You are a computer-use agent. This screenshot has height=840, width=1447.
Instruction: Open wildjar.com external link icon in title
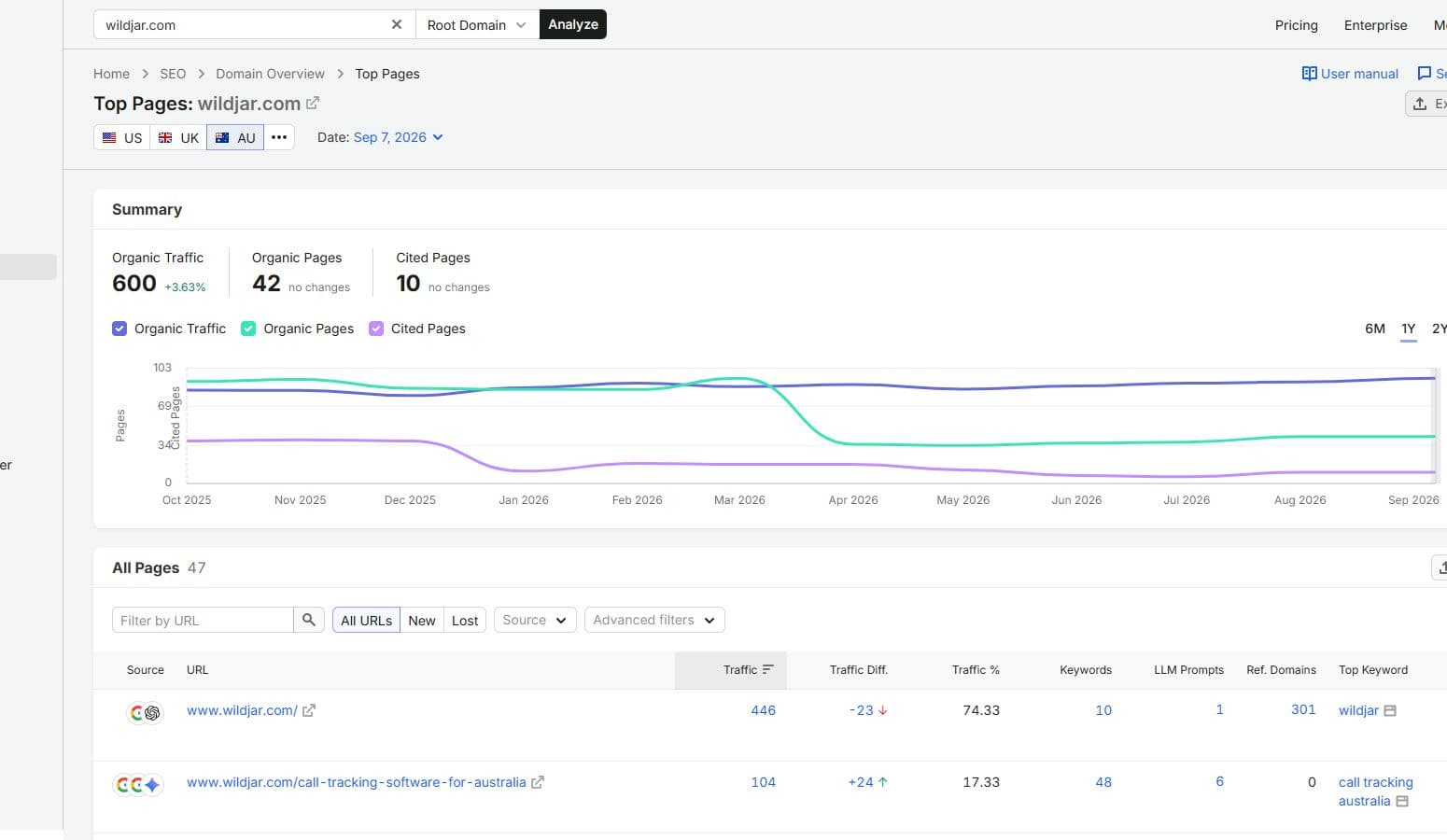(313, 103)
